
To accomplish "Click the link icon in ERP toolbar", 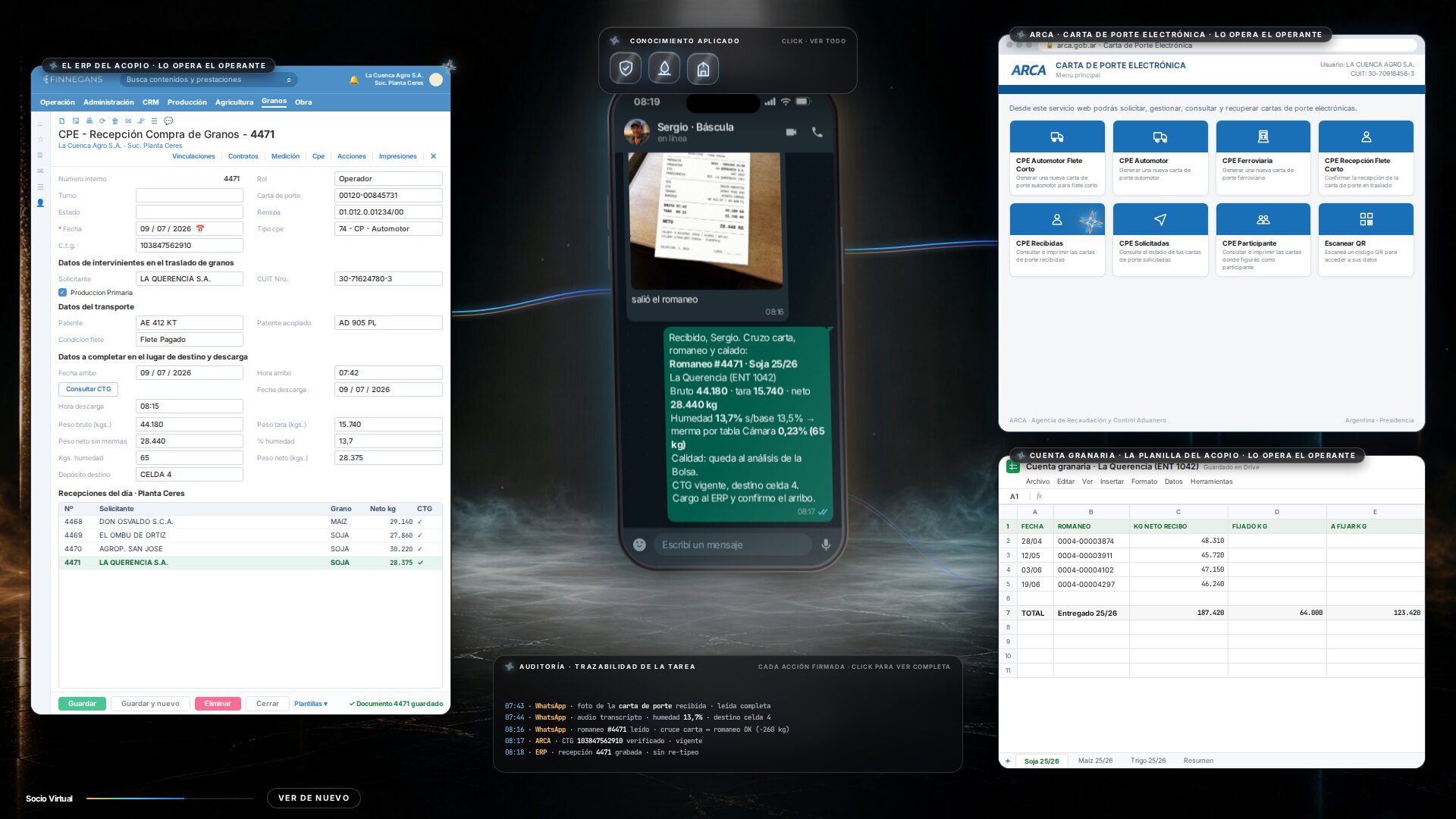I will point(141,121).
